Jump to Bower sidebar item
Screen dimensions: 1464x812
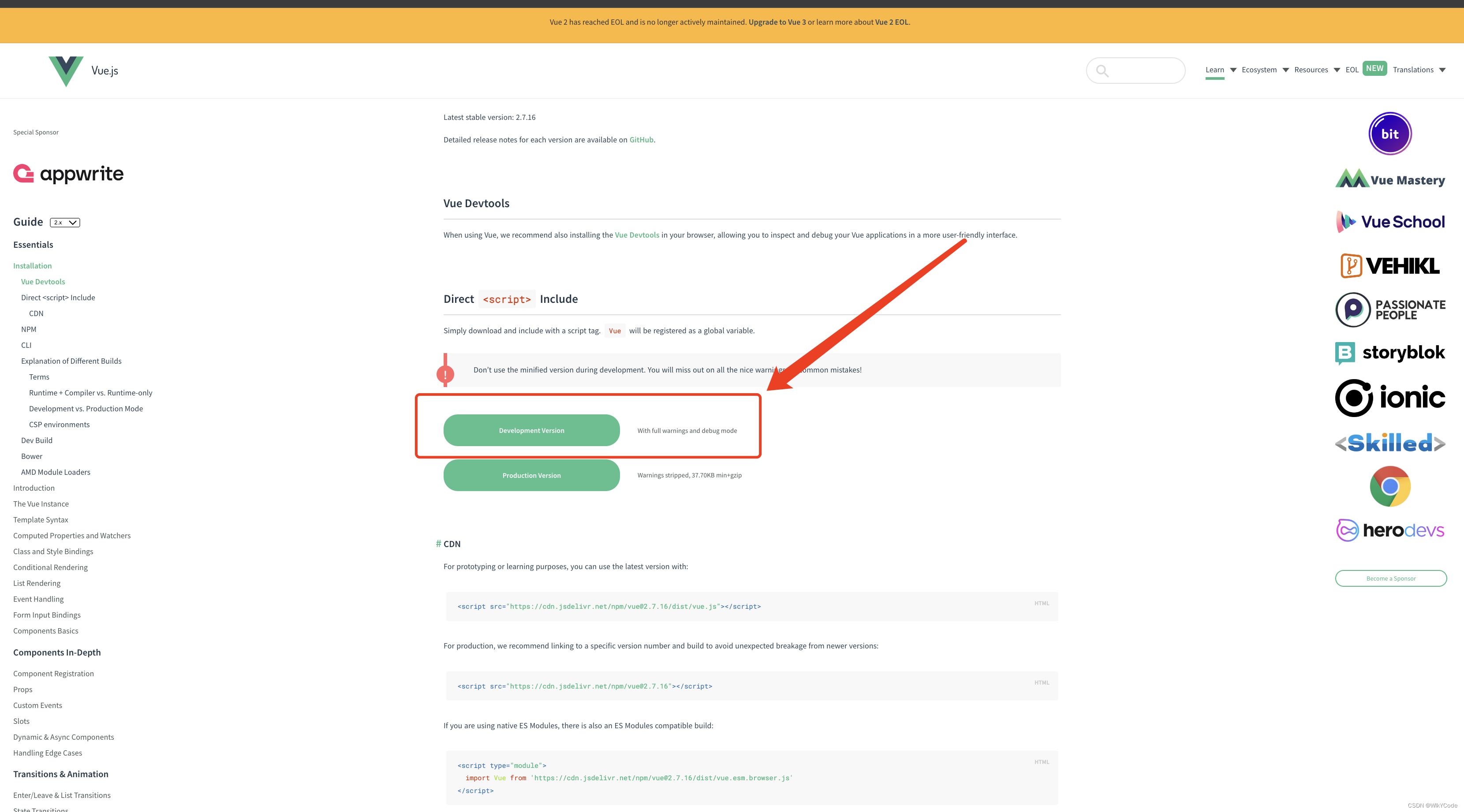32,456
